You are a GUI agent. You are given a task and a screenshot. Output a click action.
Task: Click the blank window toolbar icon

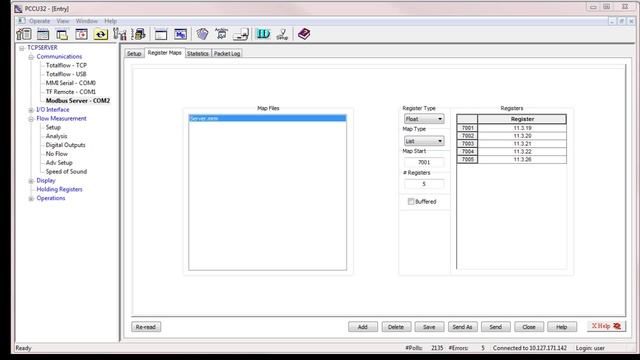(161, 34)
